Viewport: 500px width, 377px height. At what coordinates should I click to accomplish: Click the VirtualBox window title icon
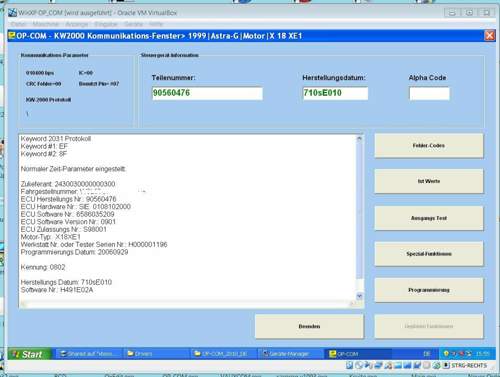point(12,13)
